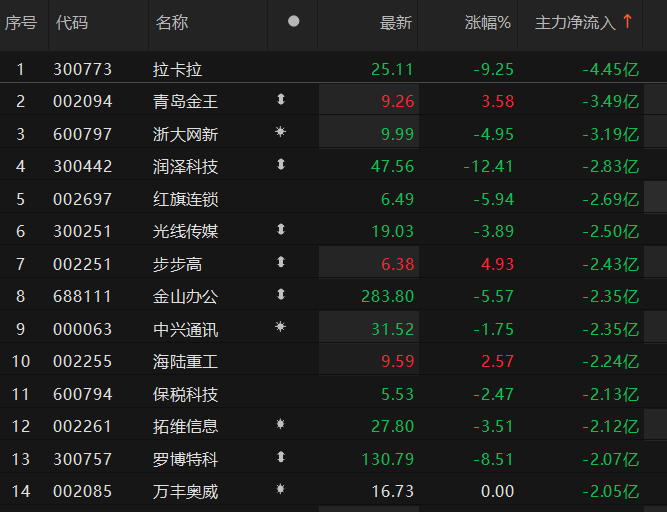667x512 pixels.
Task: Click the arrow marker icon for 步步高
Action: click(x=281, y=262)
